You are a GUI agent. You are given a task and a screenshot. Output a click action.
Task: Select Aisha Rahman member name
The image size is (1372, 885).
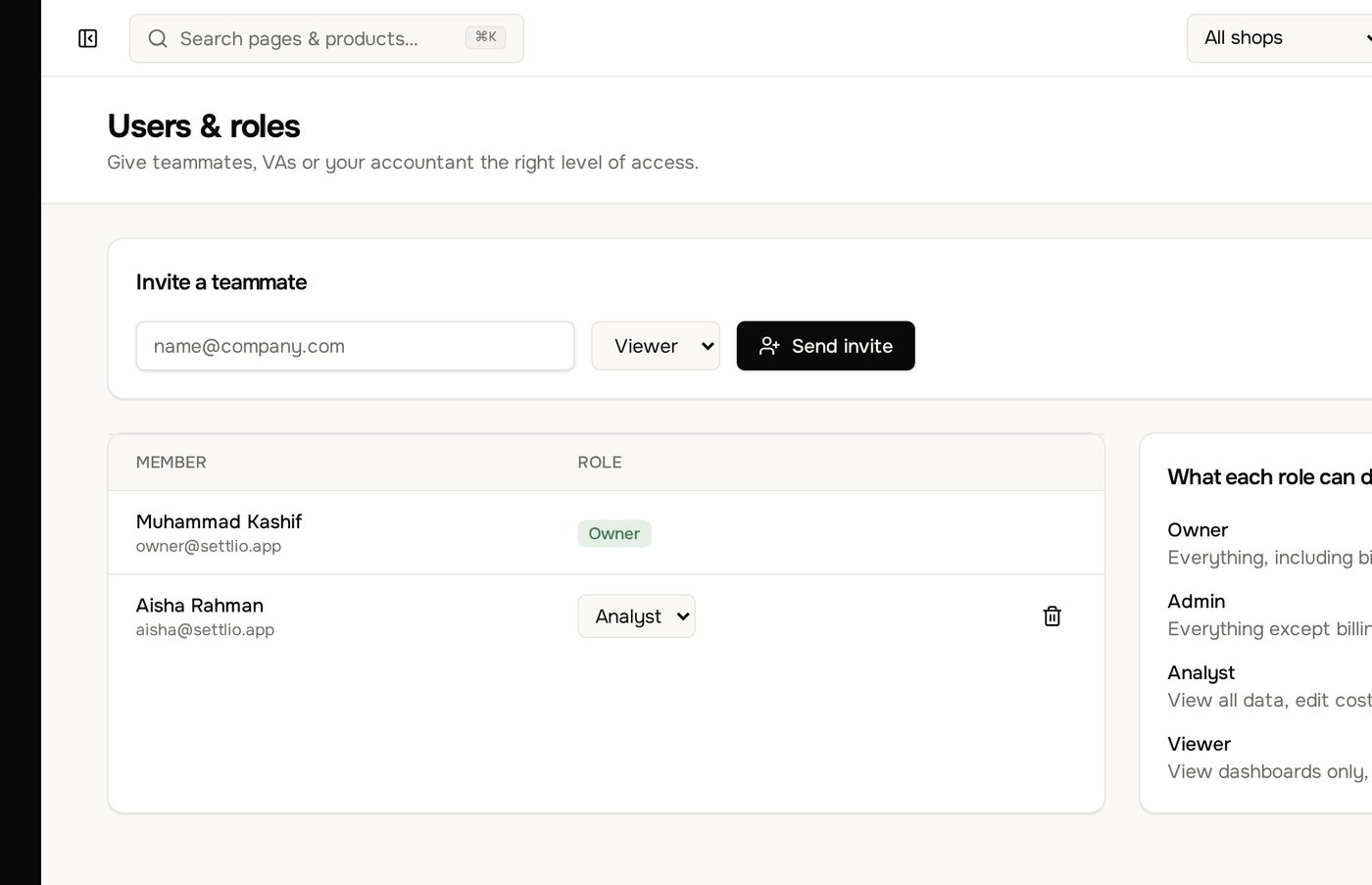pos(200,605)
